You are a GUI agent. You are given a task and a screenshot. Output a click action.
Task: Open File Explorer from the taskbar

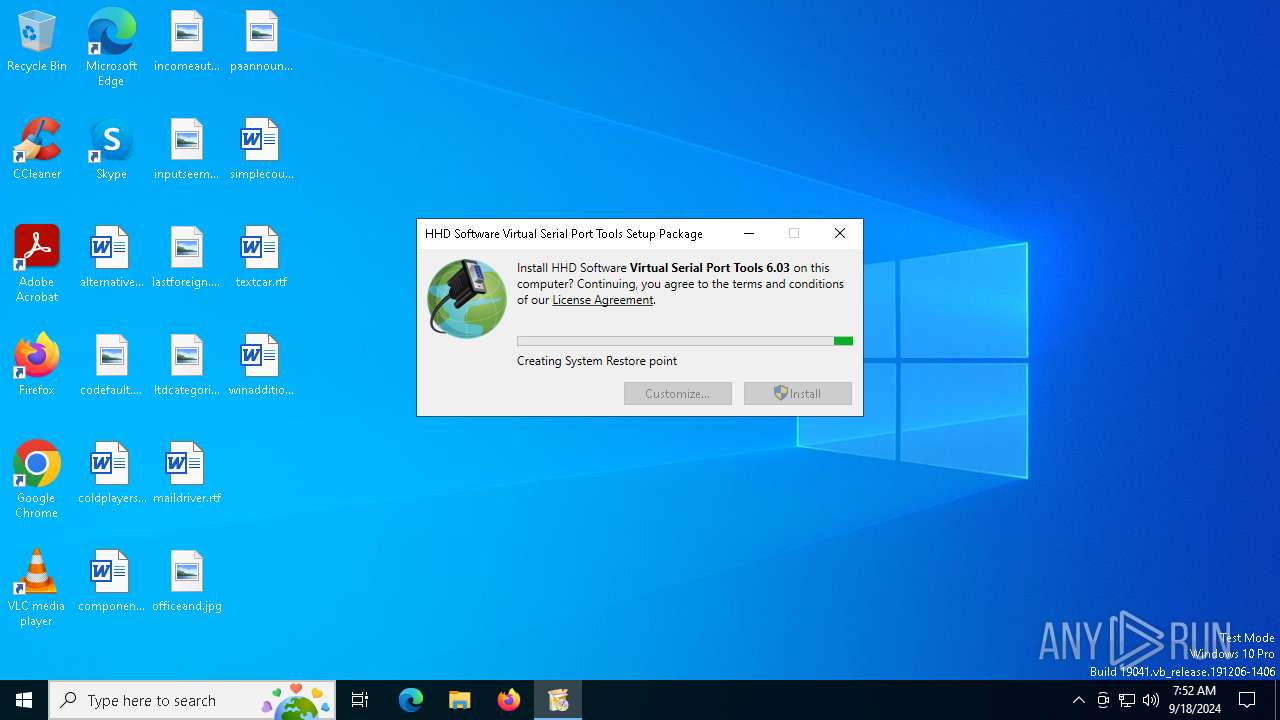point(460,700)
